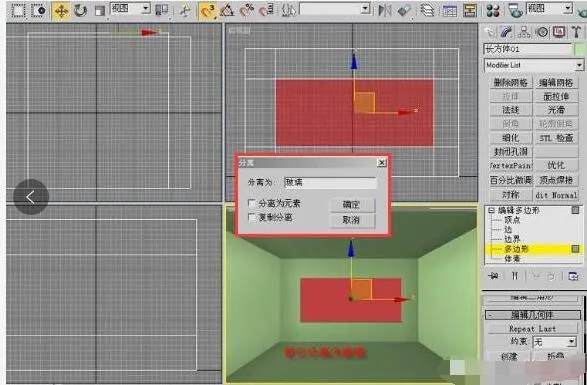
Task: Open the Utilities hammer panel tab
Action: (x=577, y=33)
